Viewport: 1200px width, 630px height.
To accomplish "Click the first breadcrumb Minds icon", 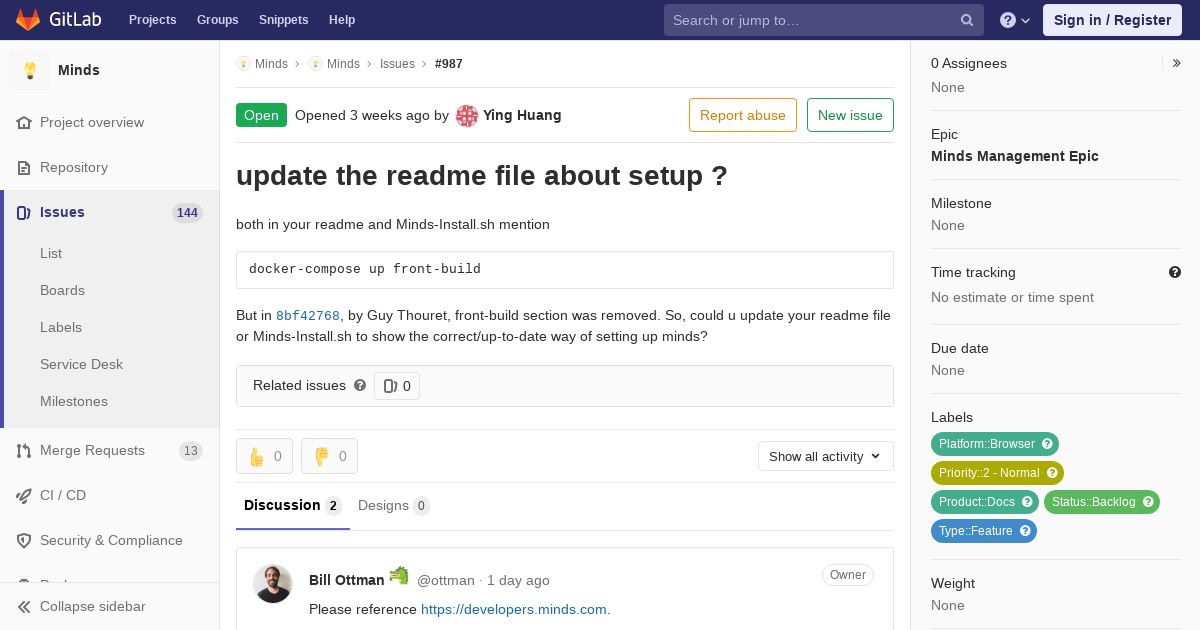I will tap(243, 63).
